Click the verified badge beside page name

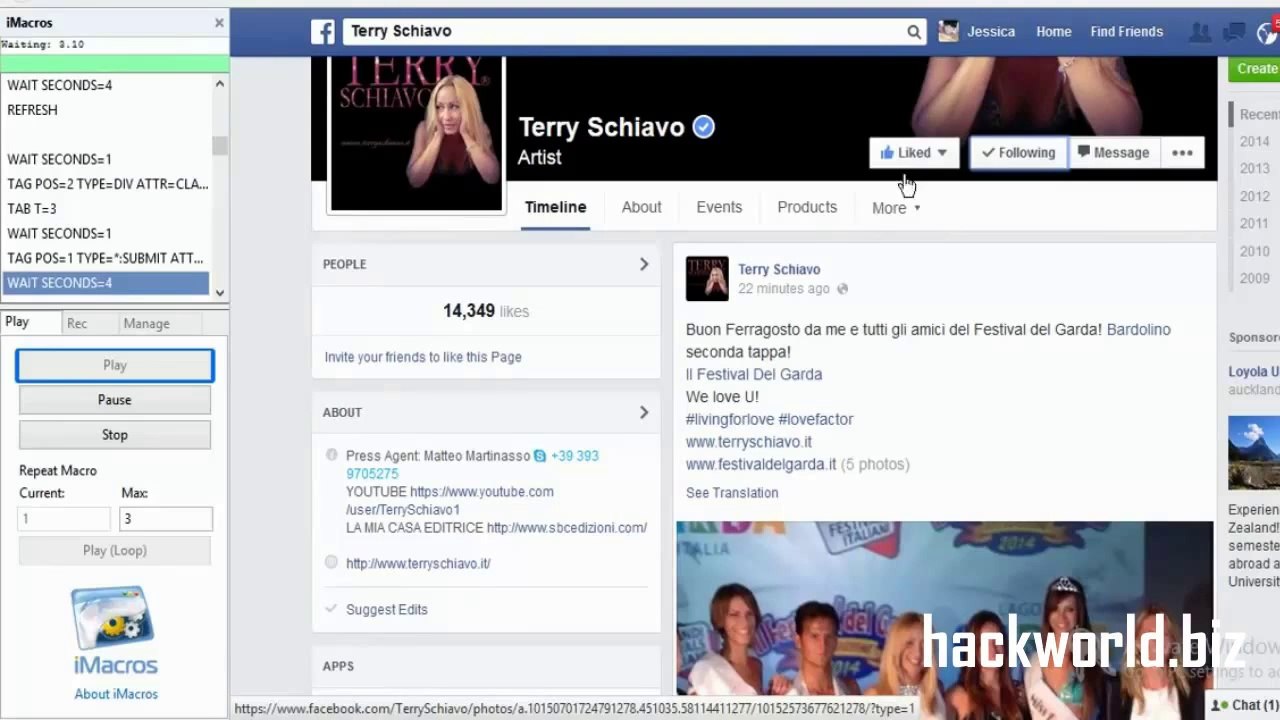tap(704, 127)
